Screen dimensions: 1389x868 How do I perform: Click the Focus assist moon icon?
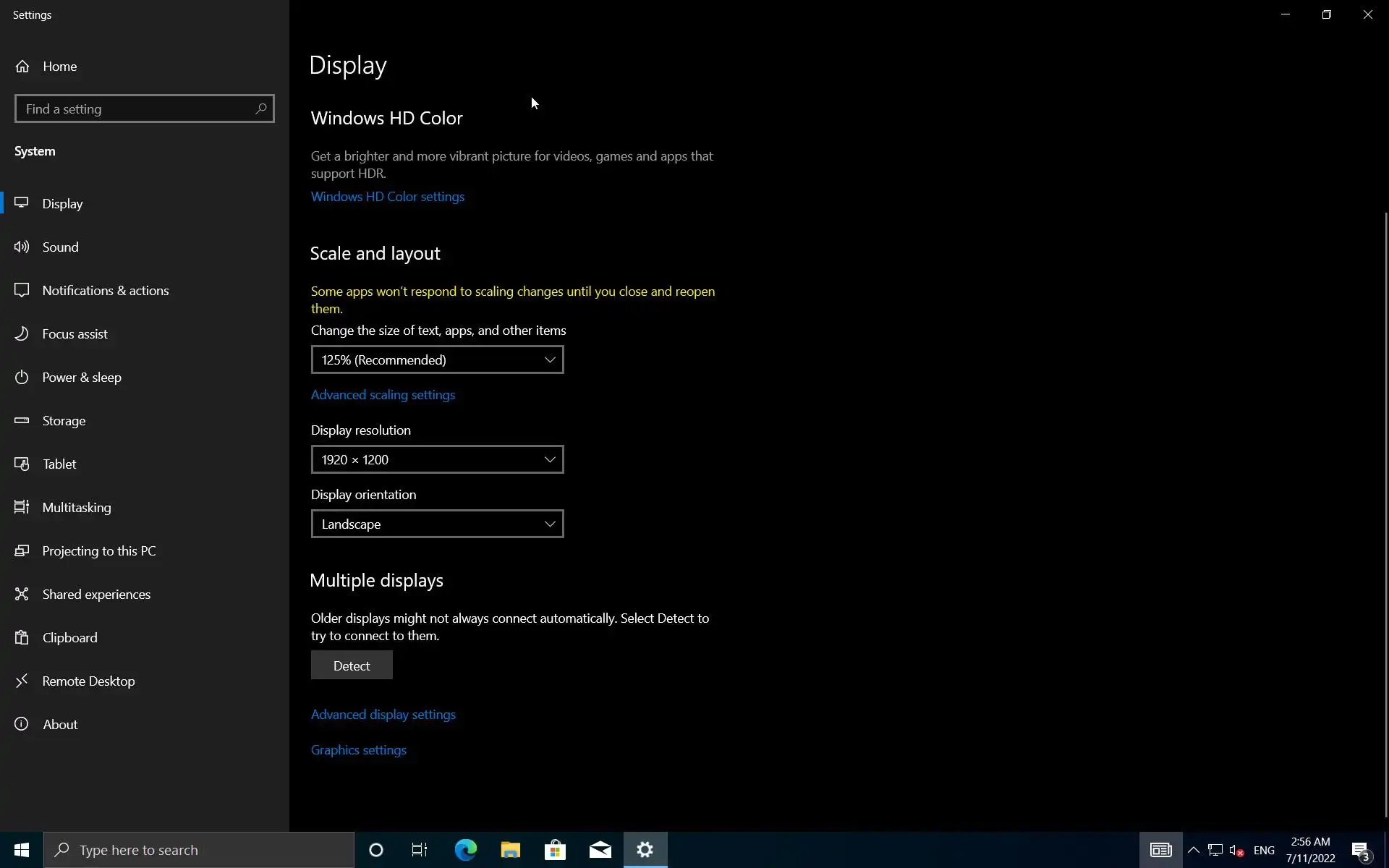tap(22, 334)
